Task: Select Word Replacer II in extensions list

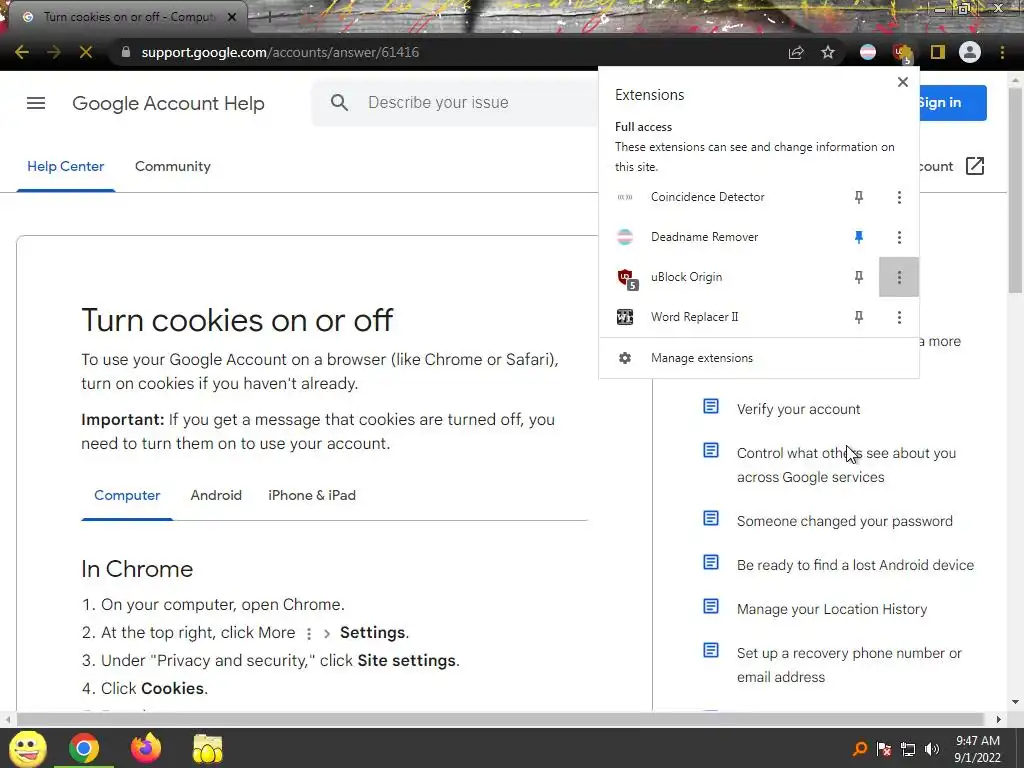Action: (694, 317)
